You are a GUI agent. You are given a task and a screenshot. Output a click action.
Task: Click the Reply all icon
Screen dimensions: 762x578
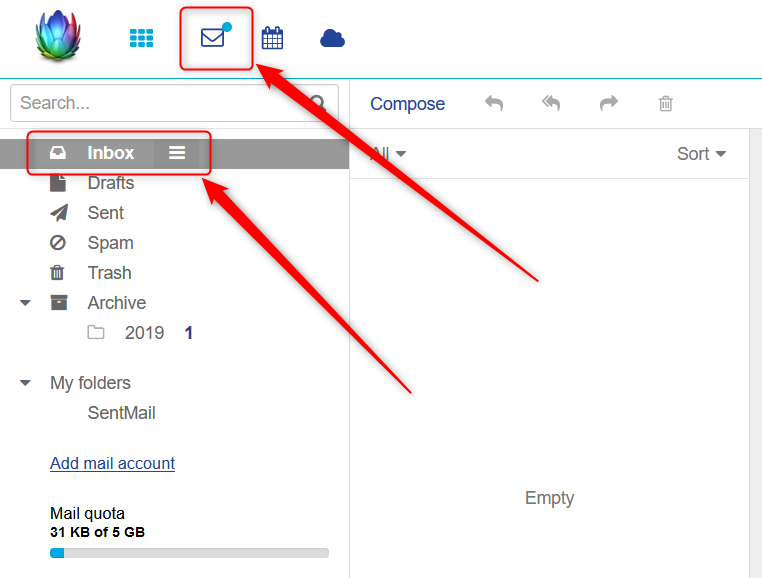click(551, 103)
